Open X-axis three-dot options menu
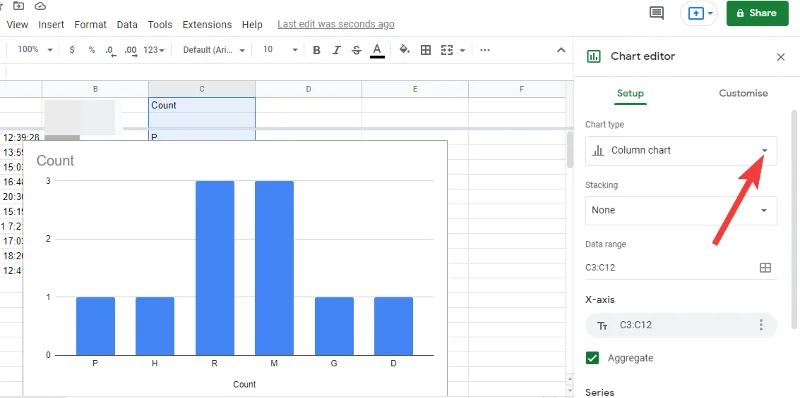 761,325
